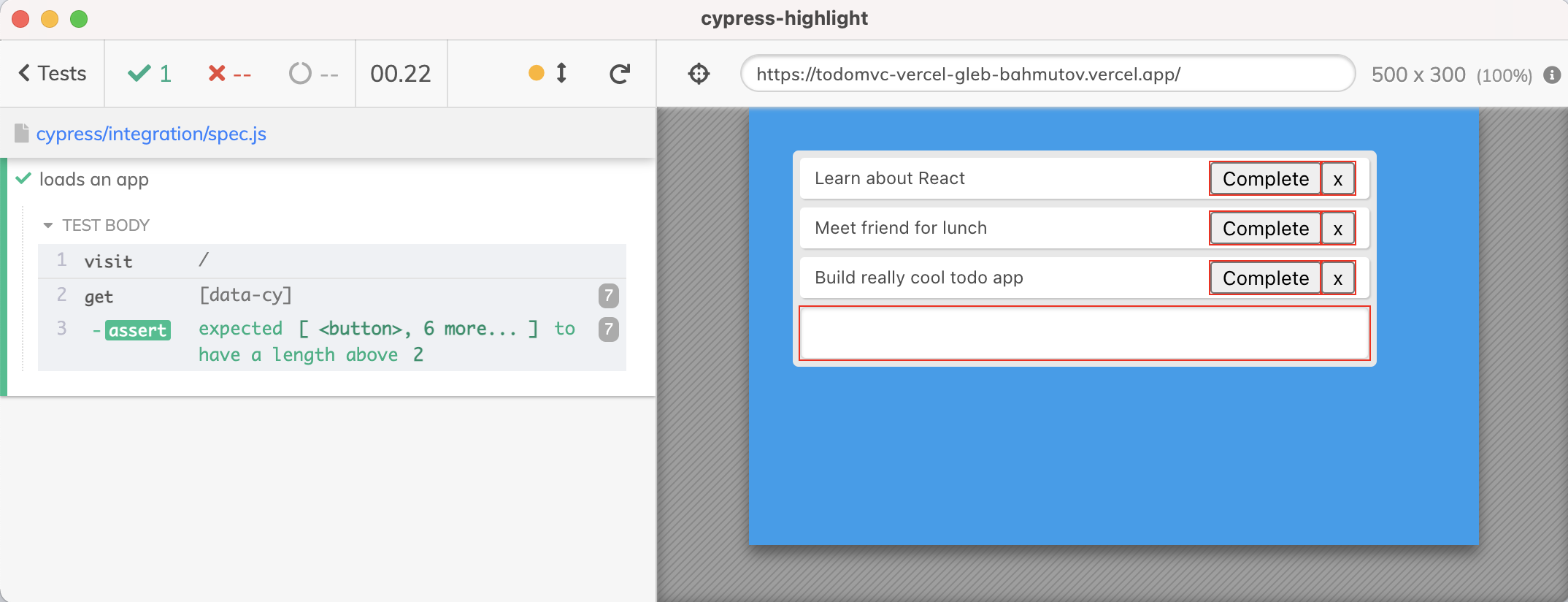Click the passing checkmark beside 'loads an app'
Image resolution: width=1568 pixels, height=602 pixels.
23,178
